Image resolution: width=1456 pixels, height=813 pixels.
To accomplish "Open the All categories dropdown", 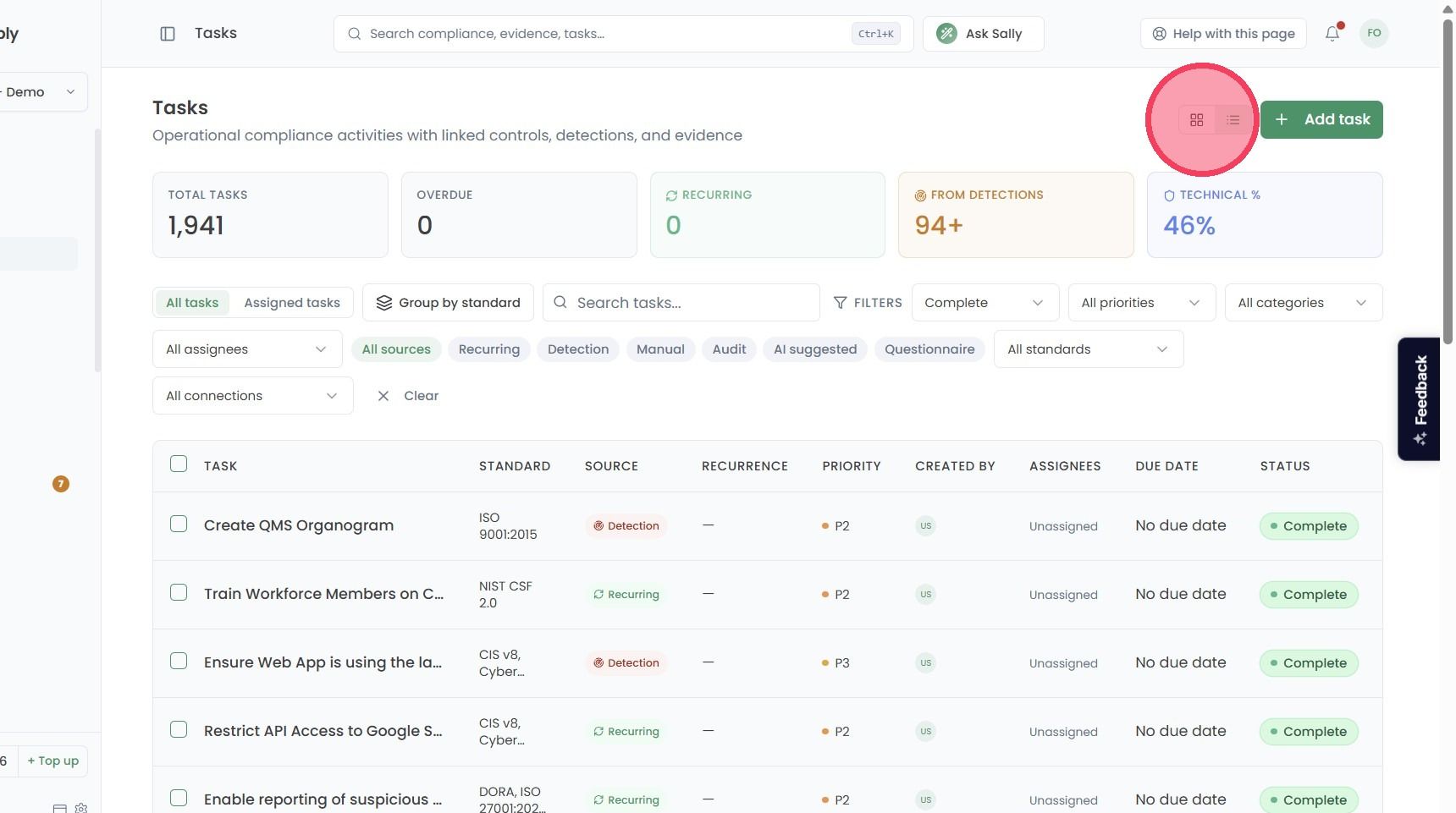I will coord(1304,303).
